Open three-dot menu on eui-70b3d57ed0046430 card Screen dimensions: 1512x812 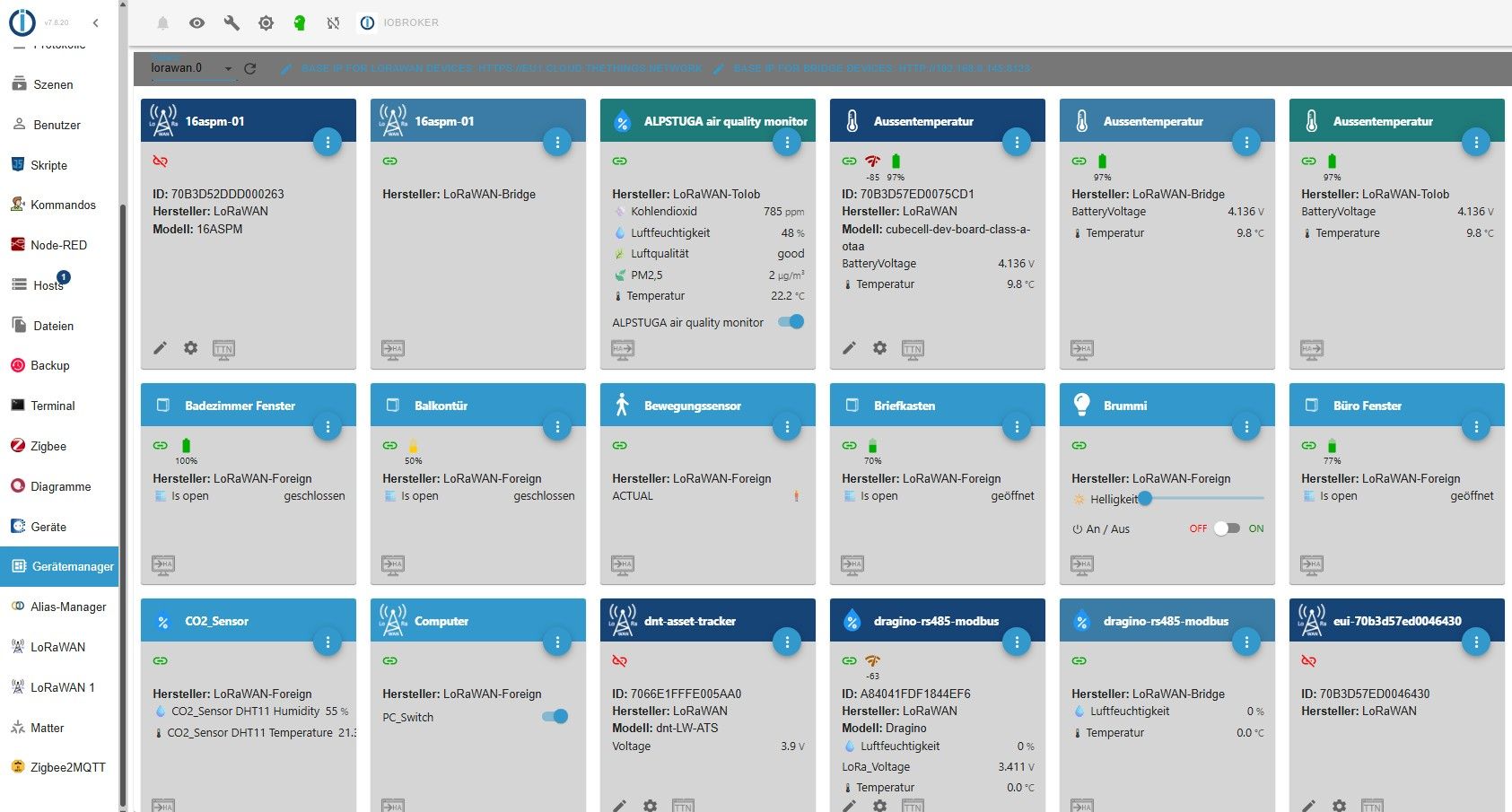(x=1476, y=642)
